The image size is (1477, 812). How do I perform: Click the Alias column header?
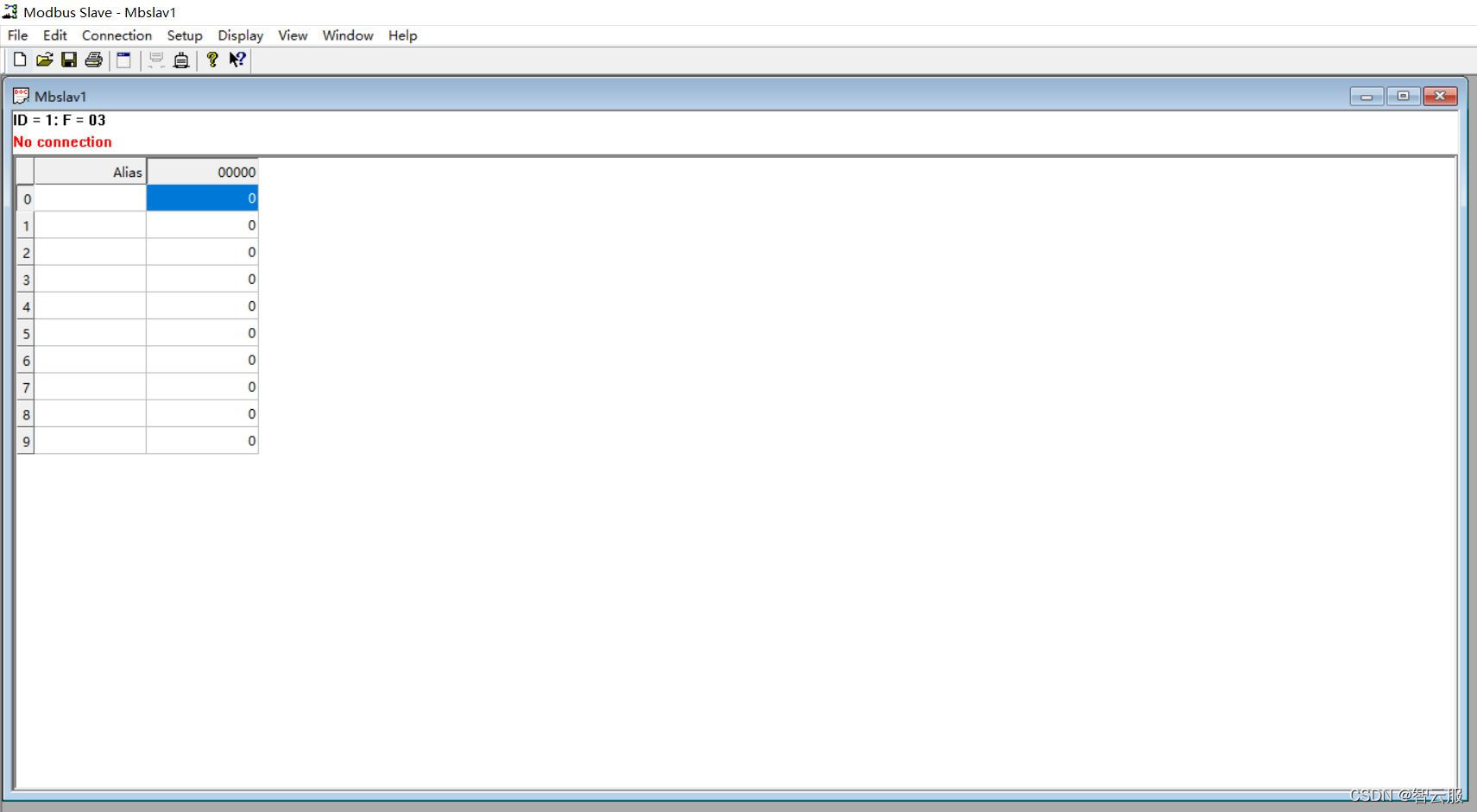pyautogui.click(x=90, y=172)
